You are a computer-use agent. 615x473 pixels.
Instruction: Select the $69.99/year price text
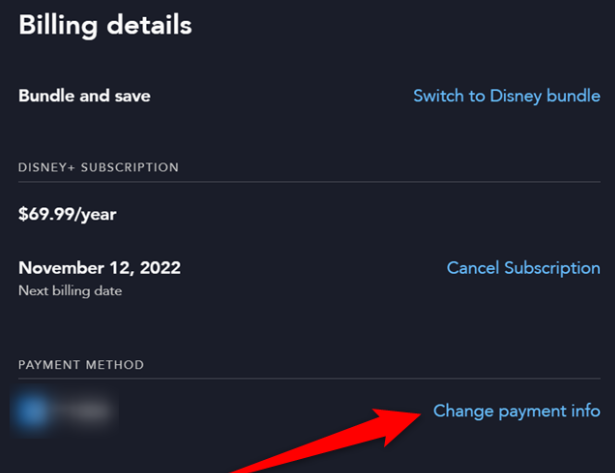pos(67,215)
